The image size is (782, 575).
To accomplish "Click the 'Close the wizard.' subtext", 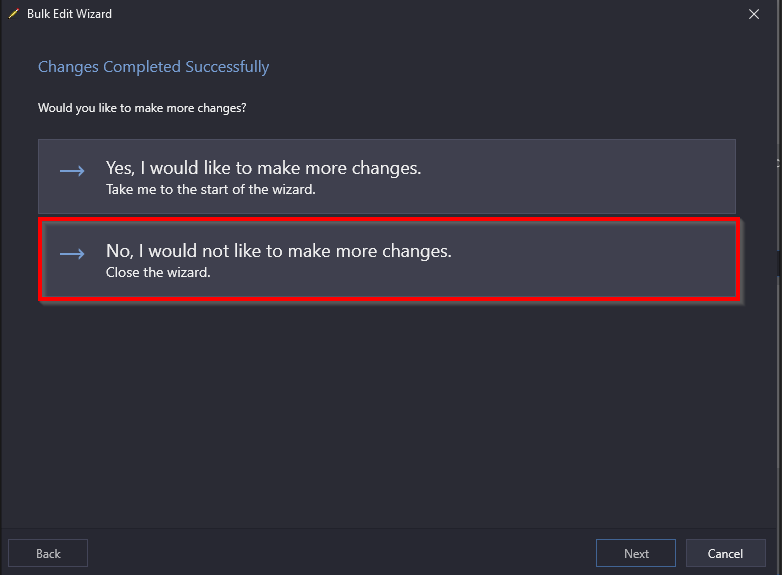I will pyautogui.click(x=158, y=272).
